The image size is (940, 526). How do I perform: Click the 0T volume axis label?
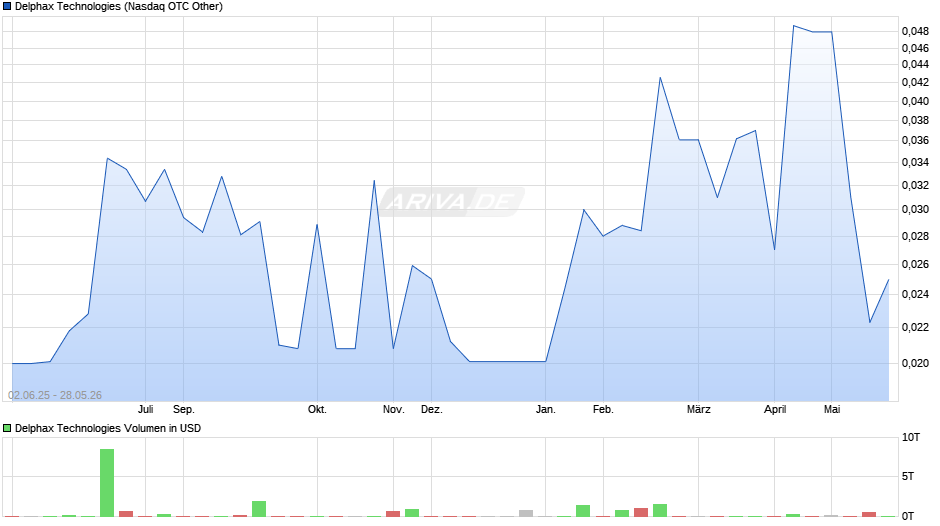pos(908,516)
